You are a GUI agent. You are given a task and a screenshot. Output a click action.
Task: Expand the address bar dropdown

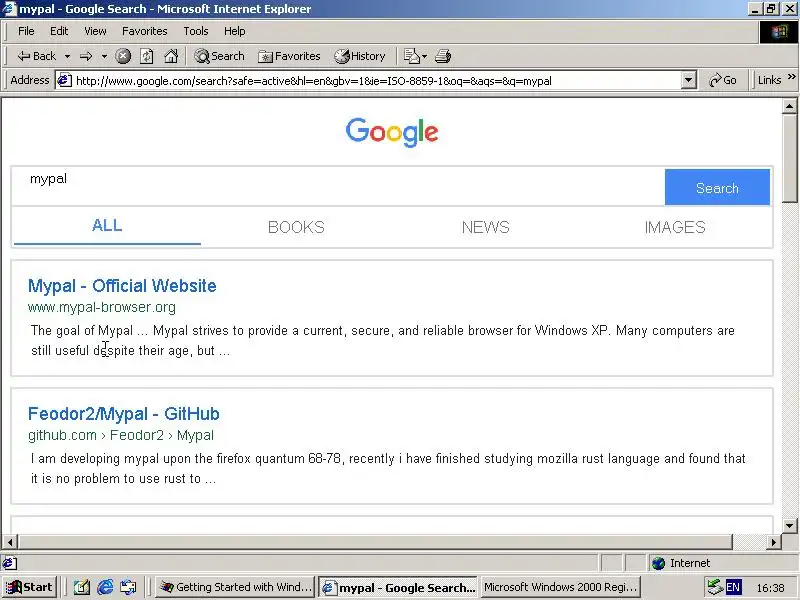click(x=689, y=81)
